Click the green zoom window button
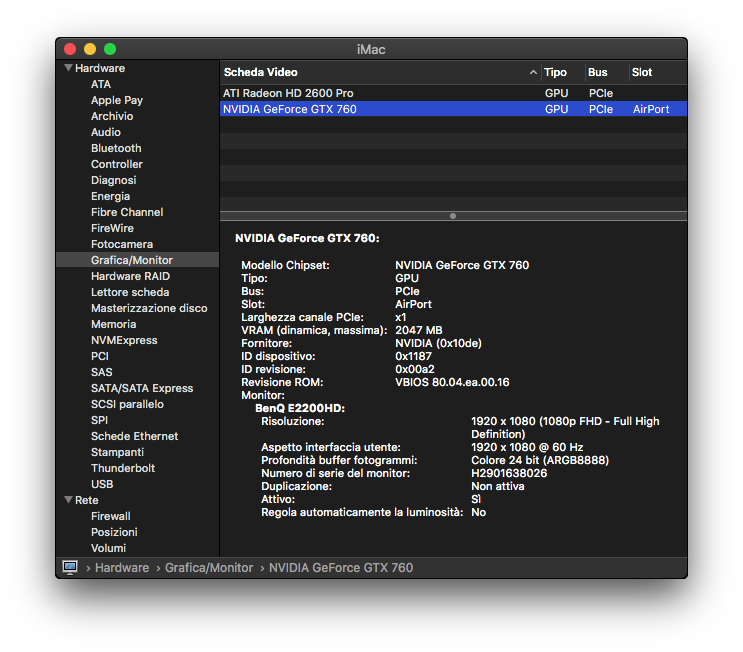The image size is (743, 652). [110, 49]
